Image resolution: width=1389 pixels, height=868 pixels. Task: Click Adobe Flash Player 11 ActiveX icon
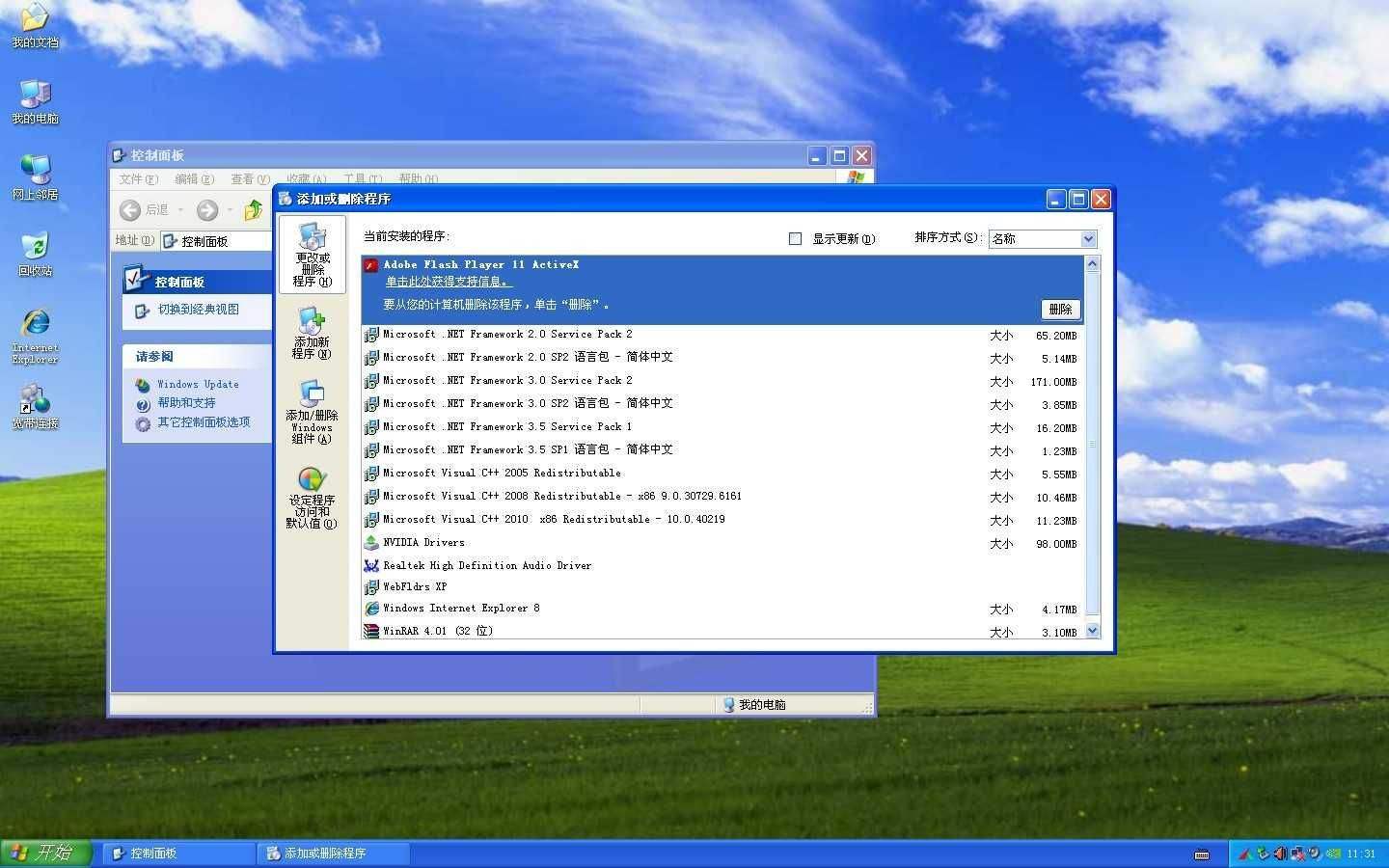pyautogui.click(x=370, y=265)
